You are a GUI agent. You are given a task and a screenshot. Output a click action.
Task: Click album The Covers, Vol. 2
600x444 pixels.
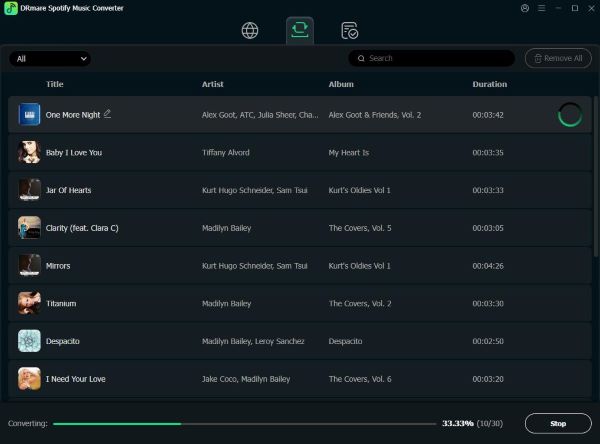pos(360,304)
